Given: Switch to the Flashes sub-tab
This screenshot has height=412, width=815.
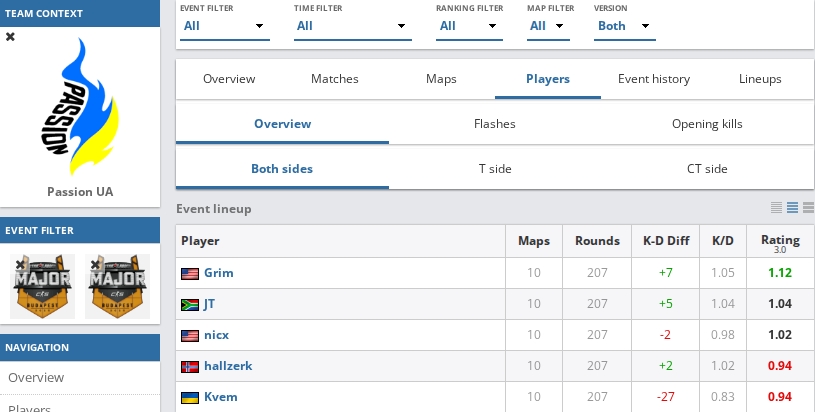Looking at the screenshot, I should [495, 124].
